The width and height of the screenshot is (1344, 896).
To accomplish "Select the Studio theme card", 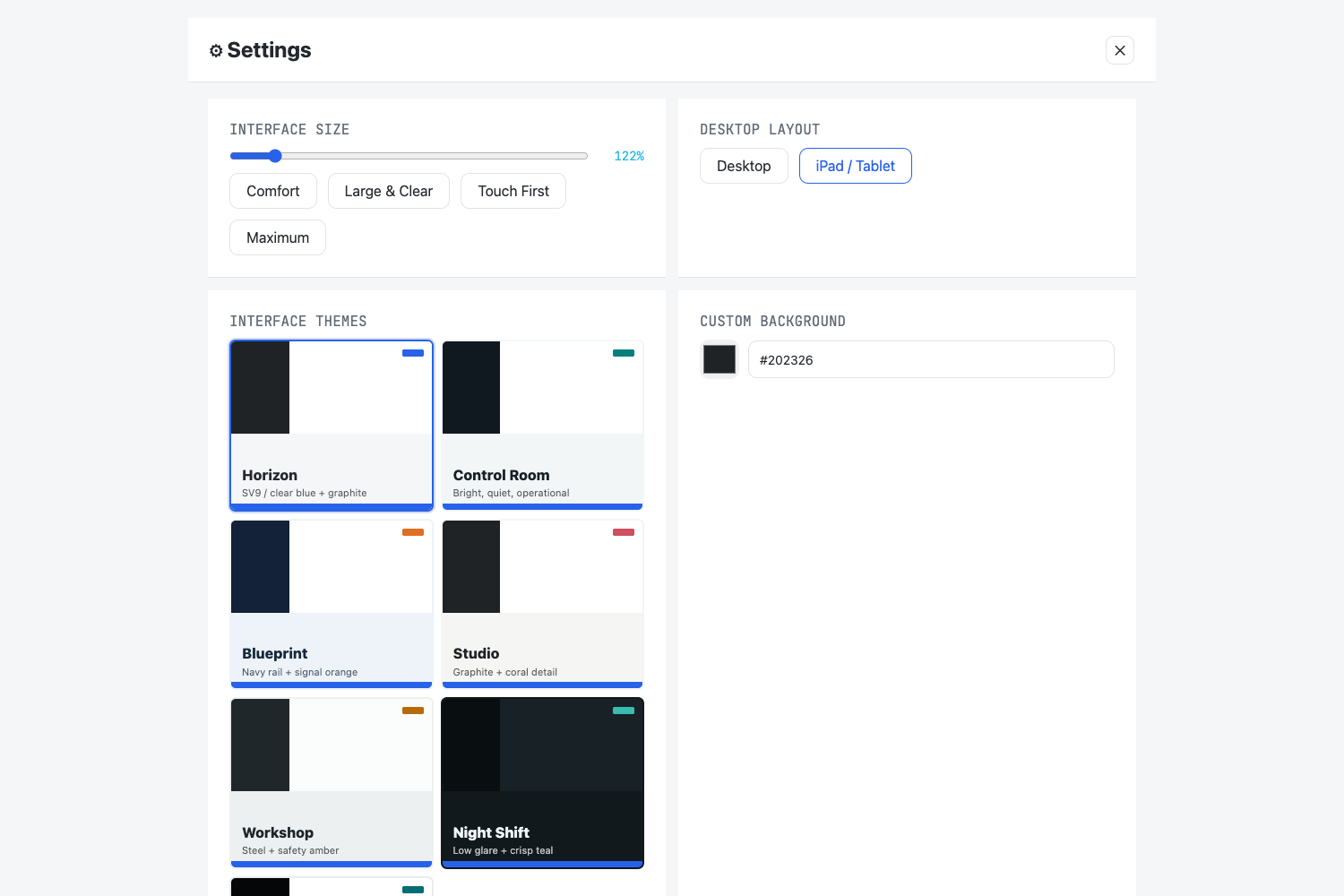I will coord(543,604).
